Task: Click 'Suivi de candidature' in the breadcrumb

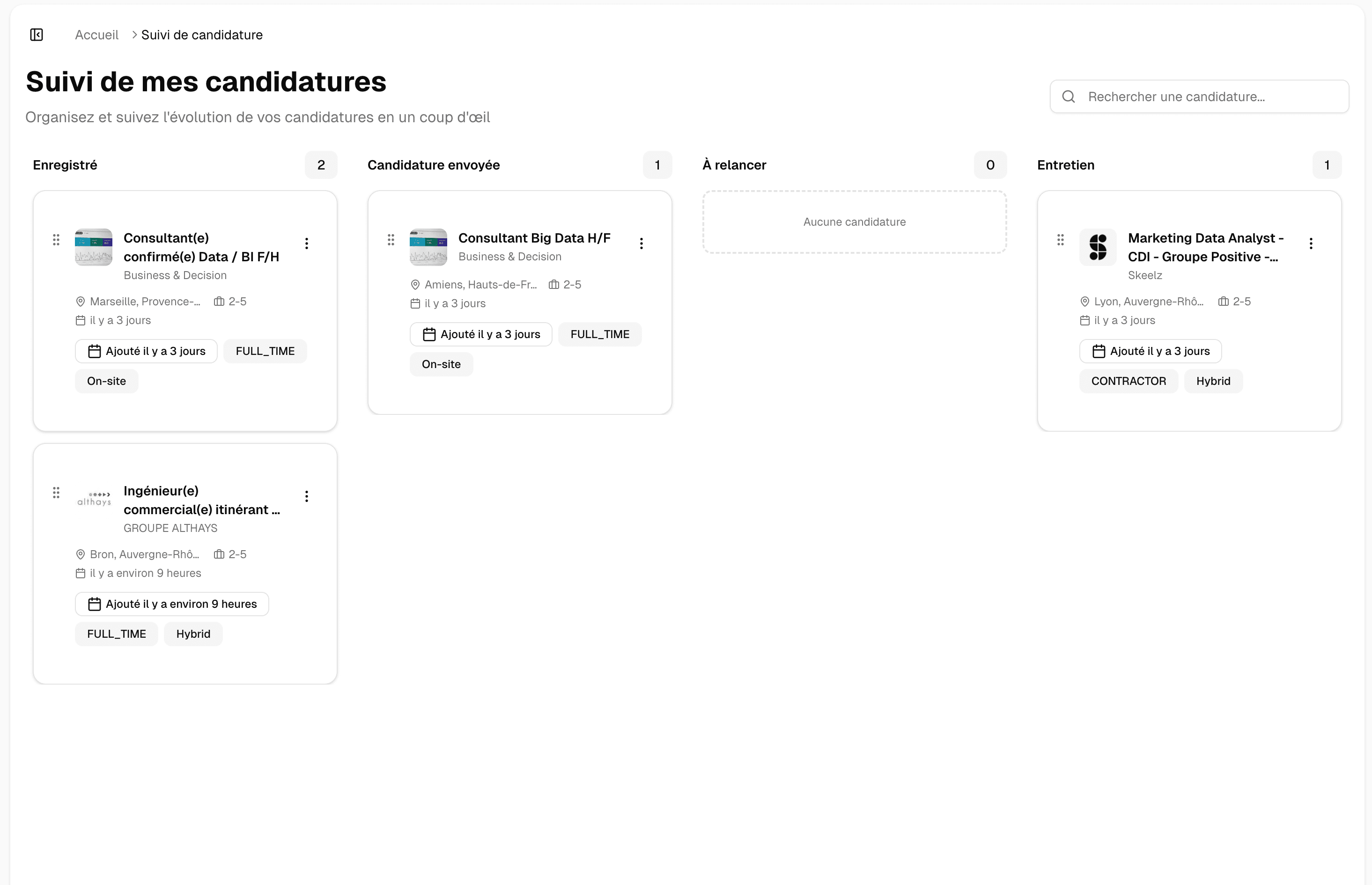Action: [202, 35]
